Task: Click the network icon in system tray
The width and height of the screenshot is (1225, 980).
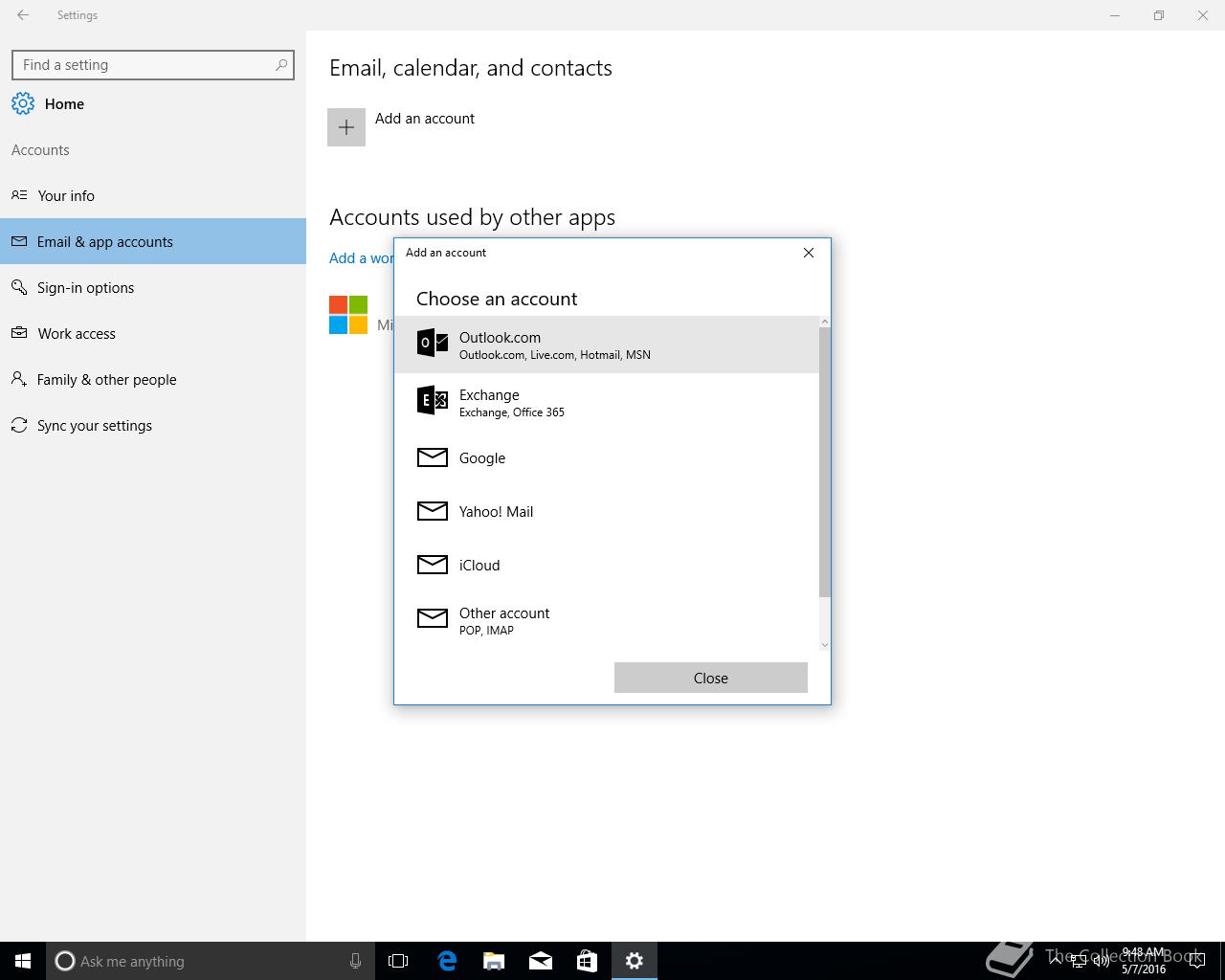Action: click(x=1079, y=961)
